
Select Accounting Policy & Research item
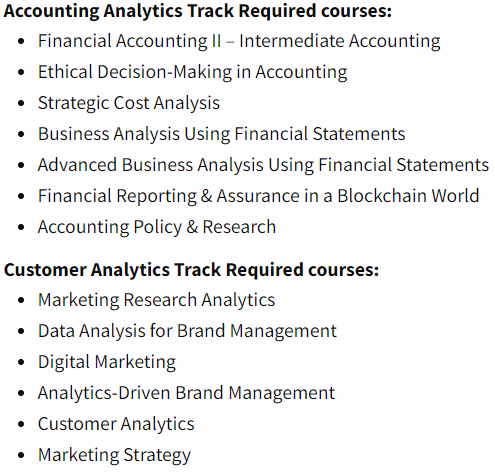(157, 227)
